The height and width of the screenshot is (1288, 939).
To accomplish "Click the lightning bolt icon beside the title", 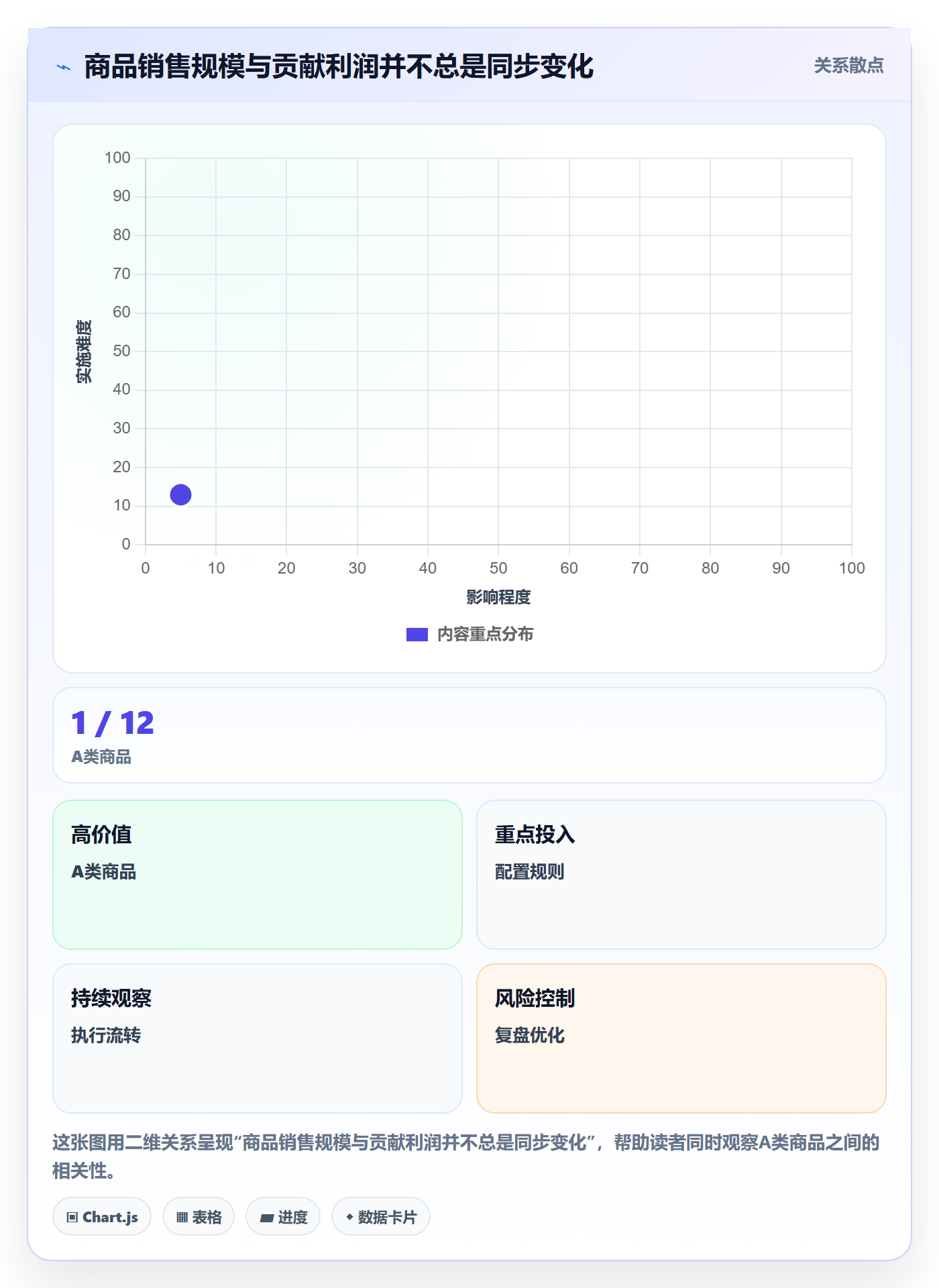I will [x=64, y=67].
